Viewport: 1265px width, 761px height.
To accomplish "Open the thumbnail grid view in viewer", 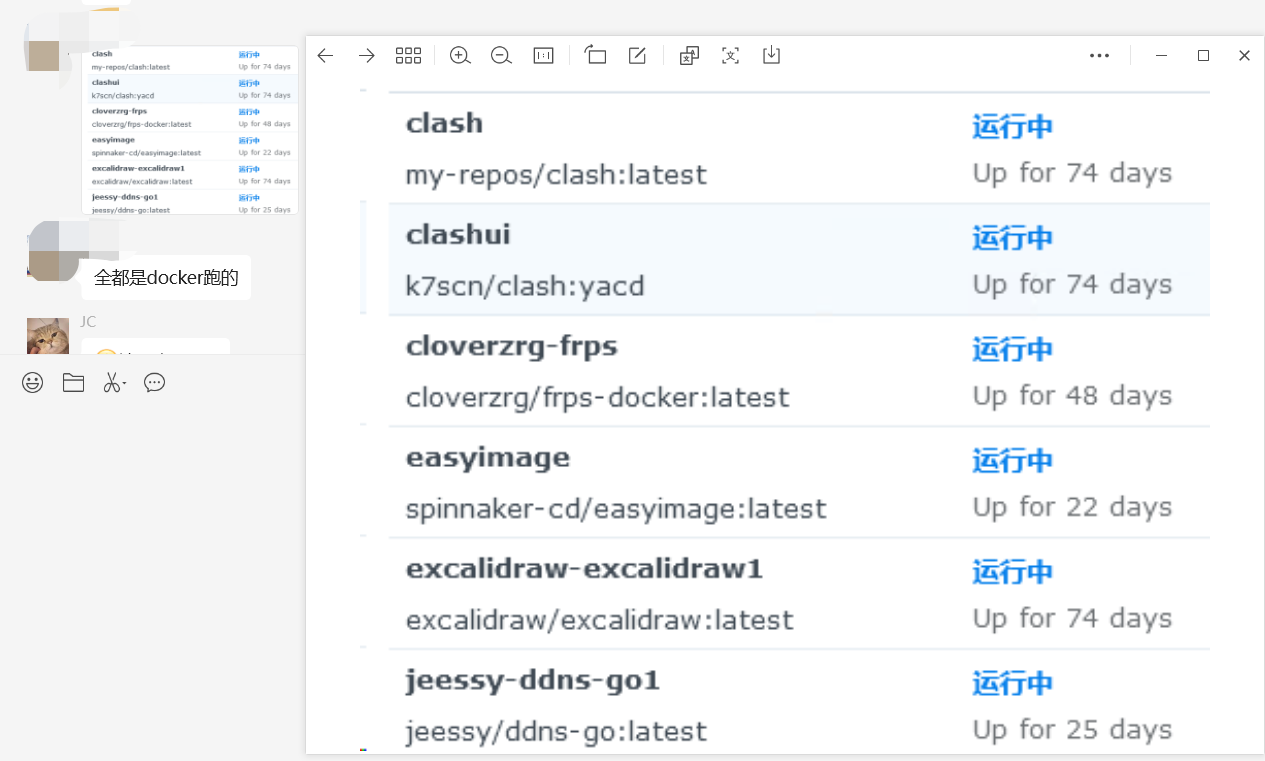I will click(408, 56).
